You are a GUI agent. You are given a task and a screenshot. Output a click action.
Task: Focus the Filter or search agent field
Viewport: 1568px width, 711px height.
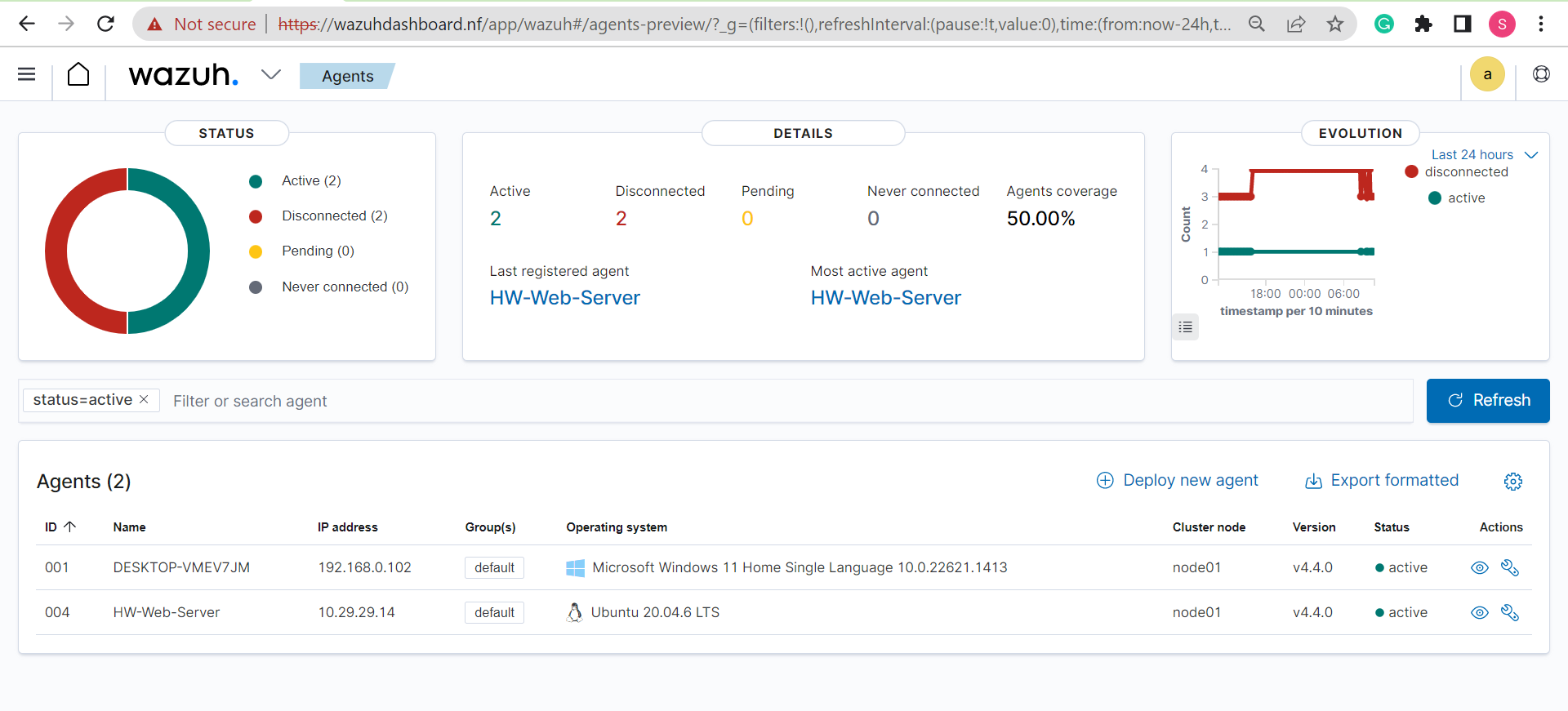(x=788, y=401)
